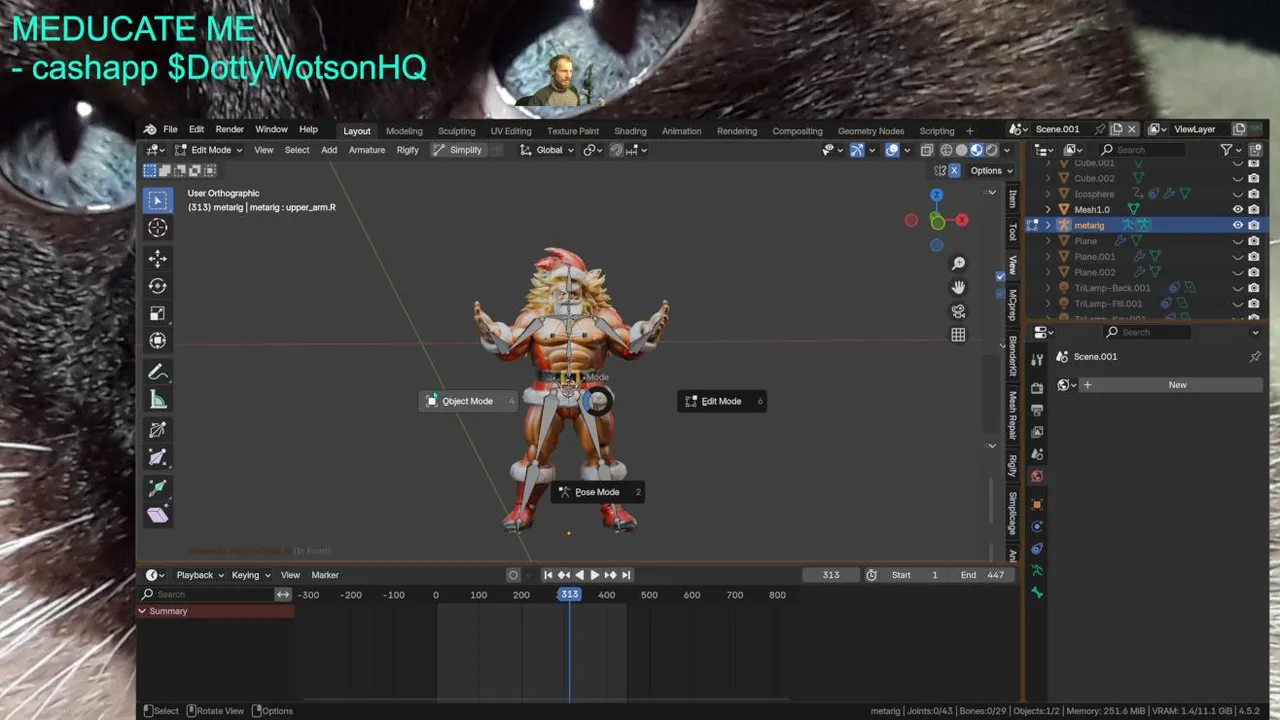Click the End frame 447 field

(982, 575)
